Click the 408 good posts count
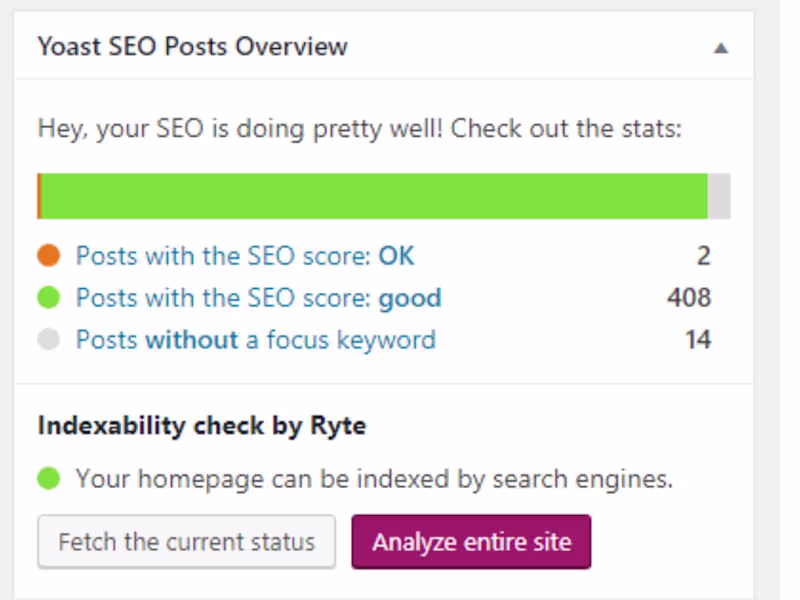Screen dimensions: 800x600 coord(689,298)
